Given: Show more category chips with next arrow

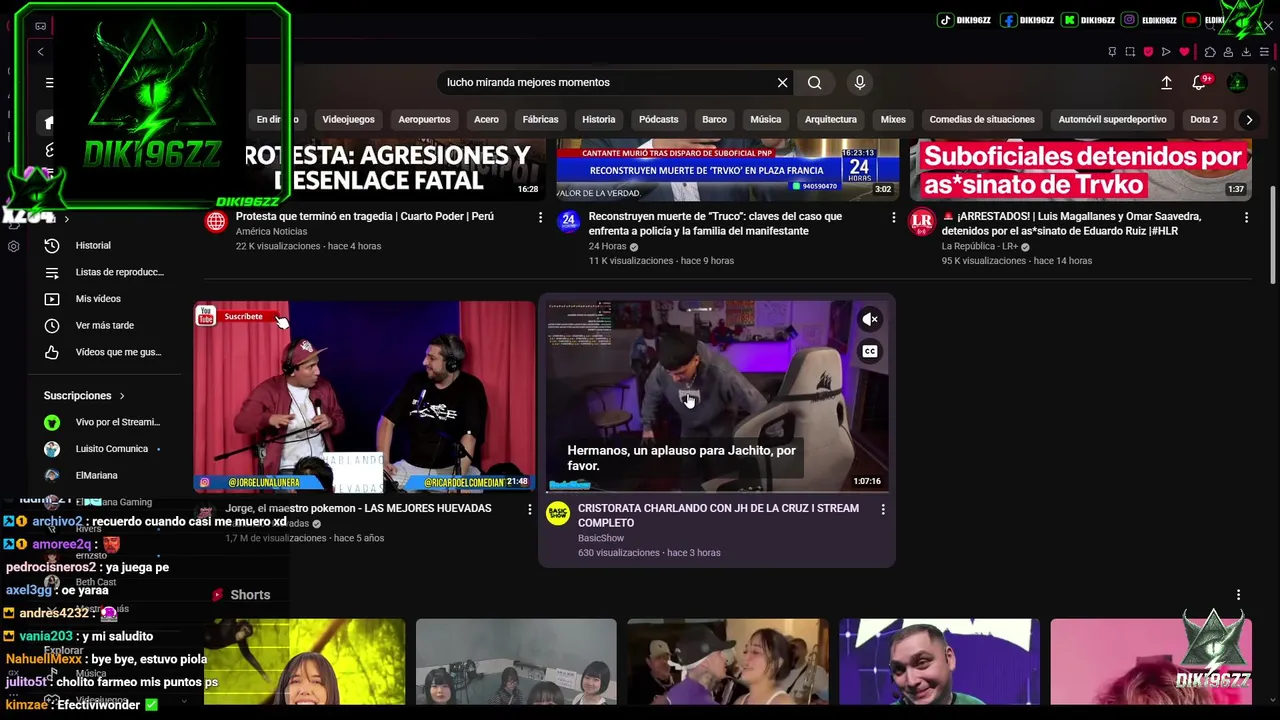Looking at the screenshot, I should (x=1248, y=120).
